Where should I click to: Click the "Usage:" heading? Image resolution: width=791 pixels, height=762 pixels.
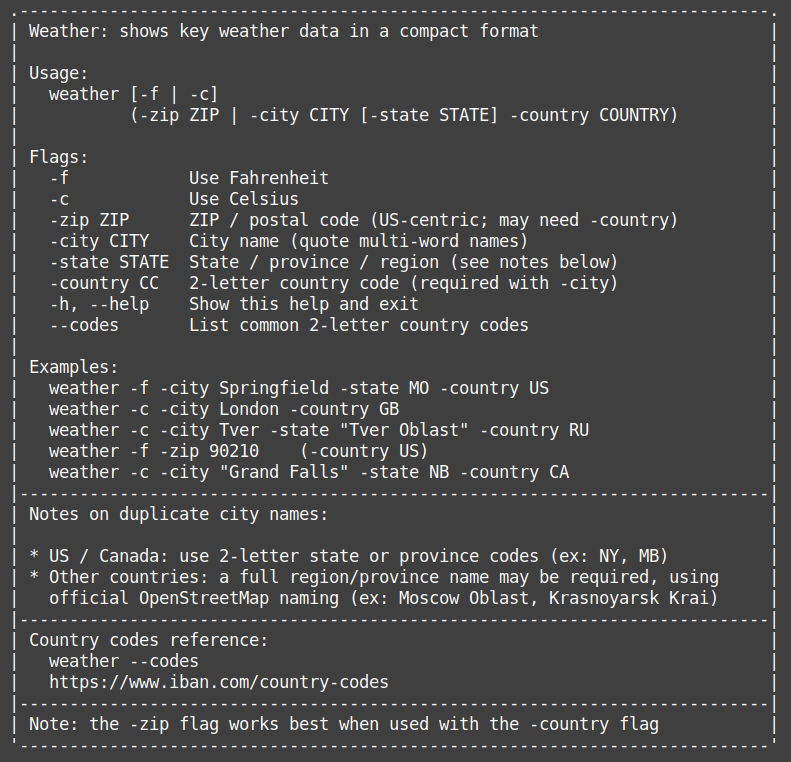(x=58, y=73)
